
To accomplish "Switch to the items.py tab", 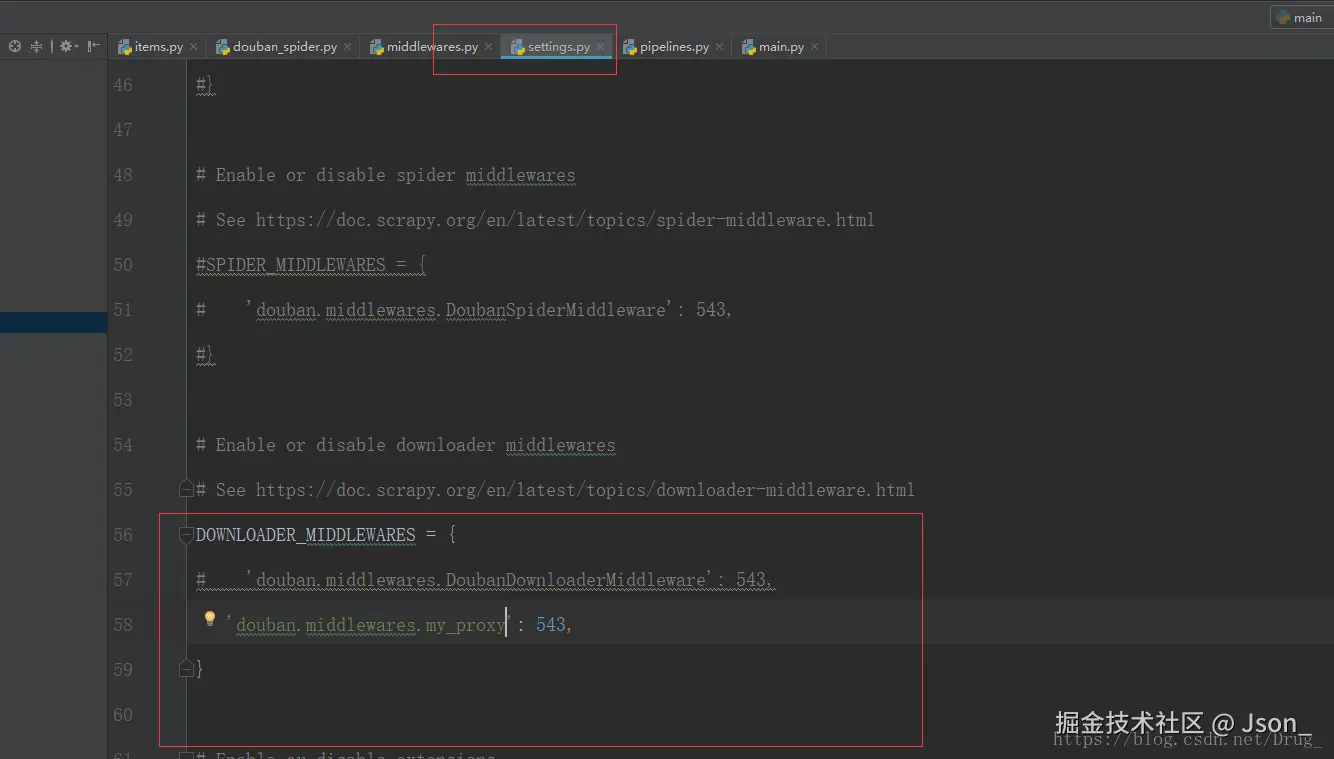I will [159, 47].
